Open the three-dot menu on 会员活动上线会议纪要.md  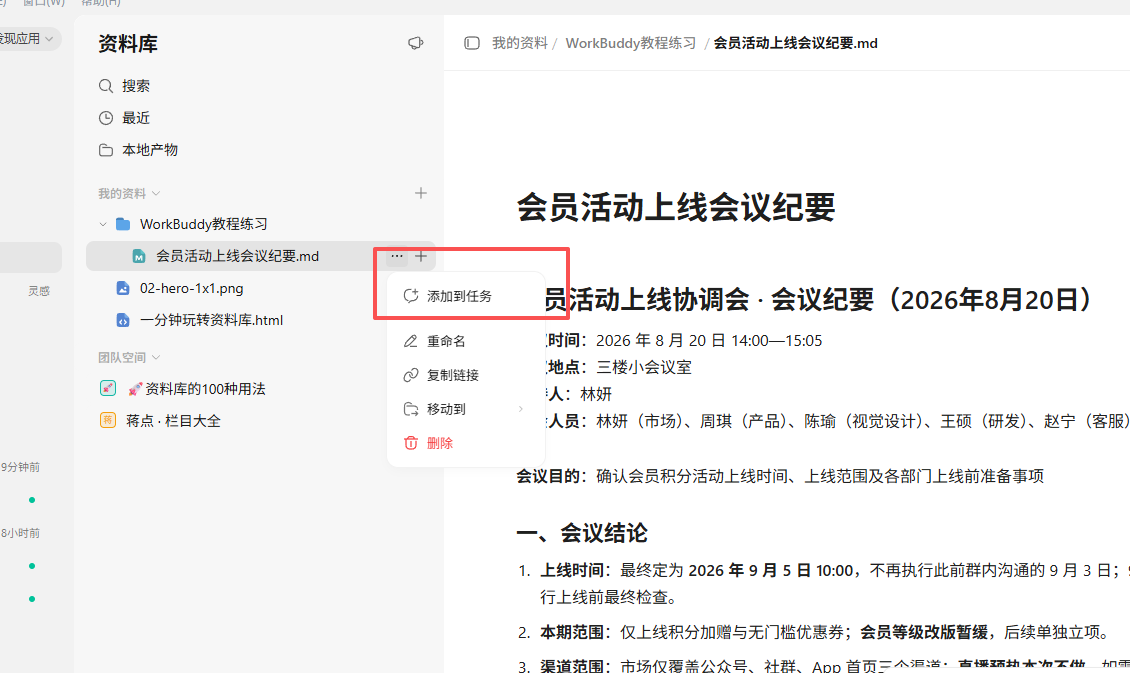396,256
